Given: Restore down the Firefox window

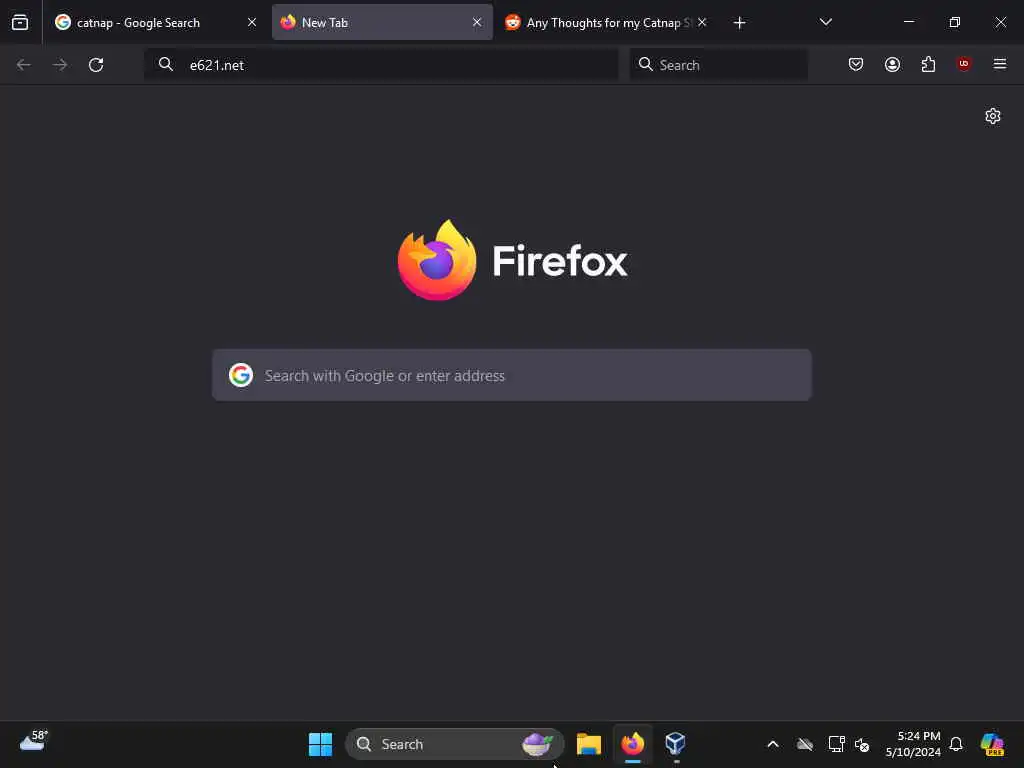Looking at the screenshot, I should (955, 22).
